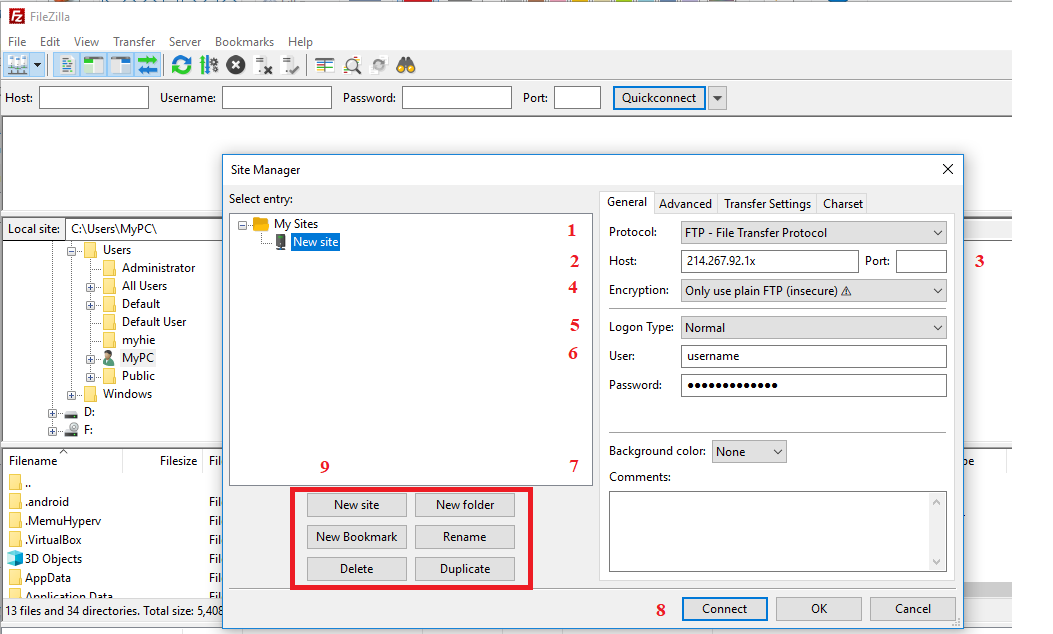Expand the D: drive node
The height and width of the screenshot is (634, 1053).
click(x=52, y=413)
